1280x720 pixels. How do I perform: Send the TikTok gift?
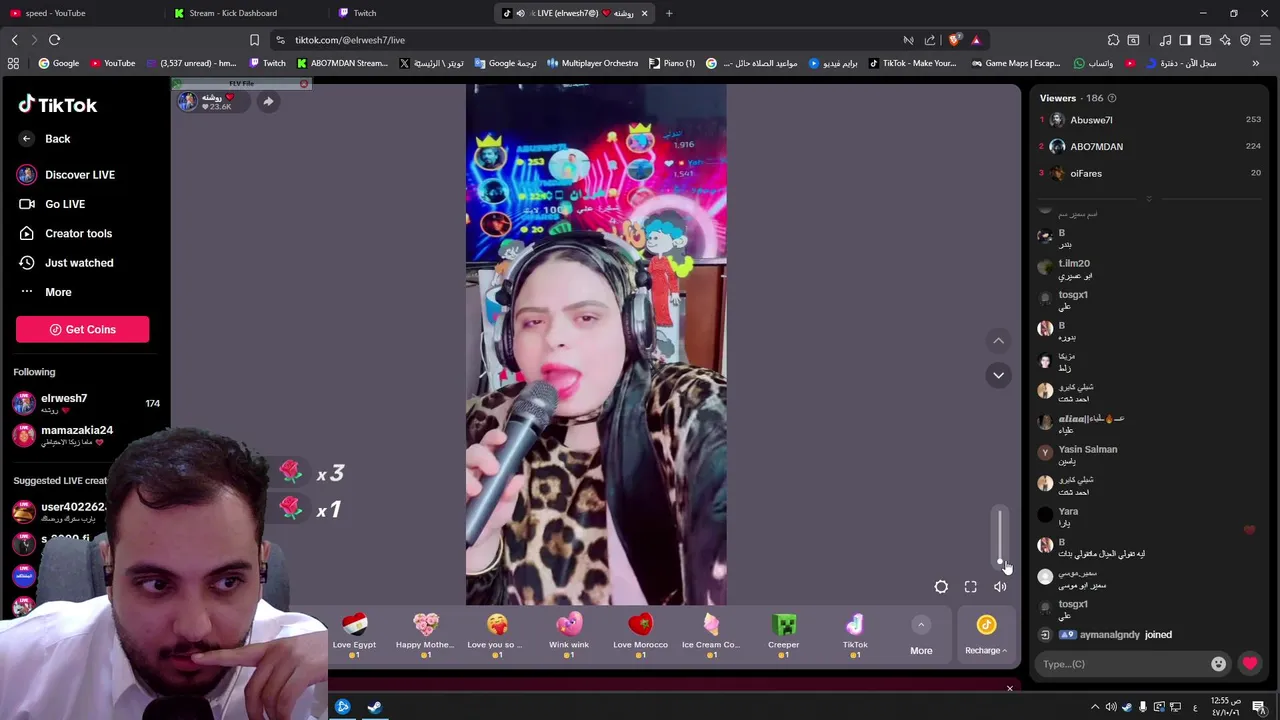(x=855, y=635)
